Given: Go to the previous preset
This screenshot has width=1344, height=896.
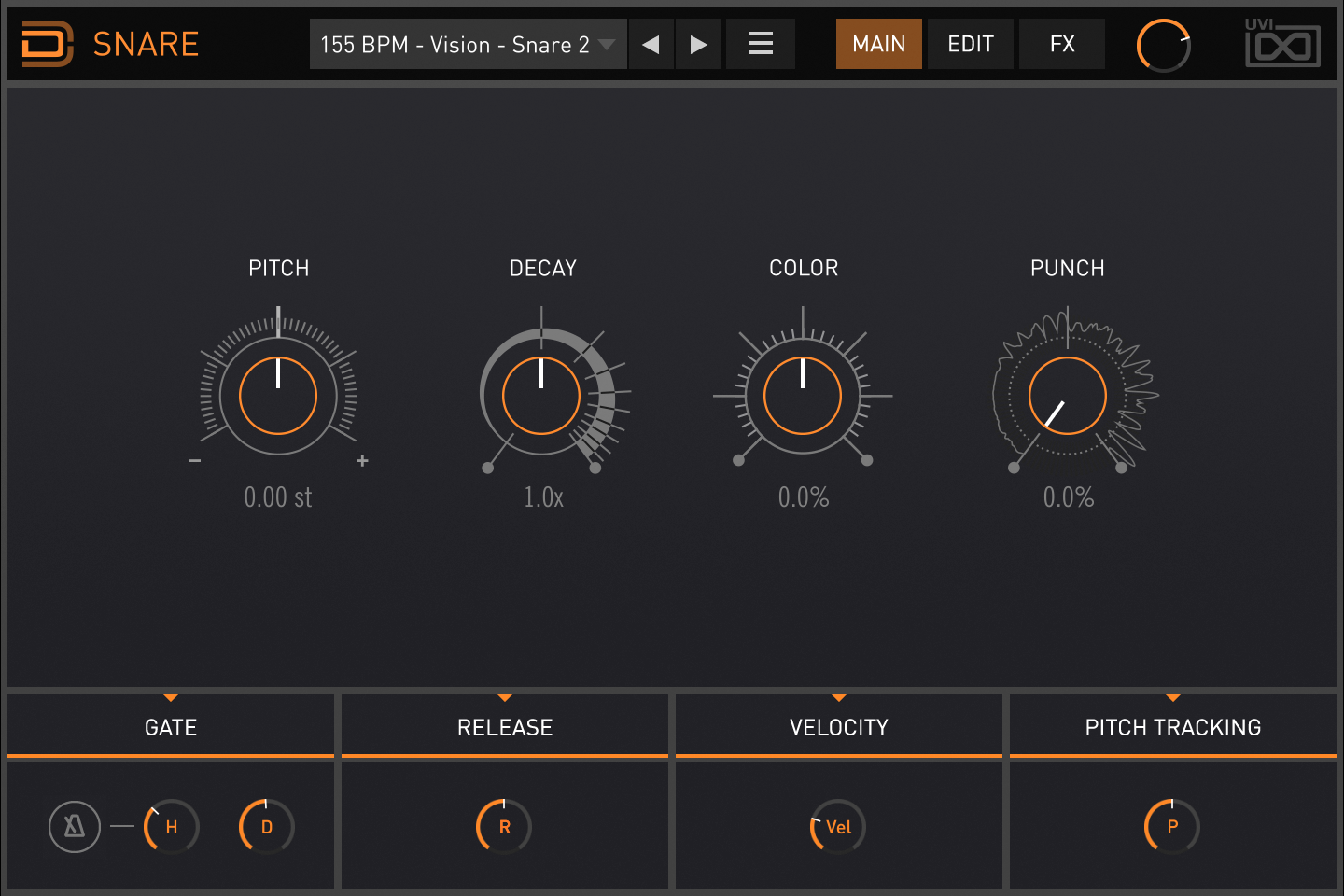Looking at the screenshot, I should tap(651, 44).
